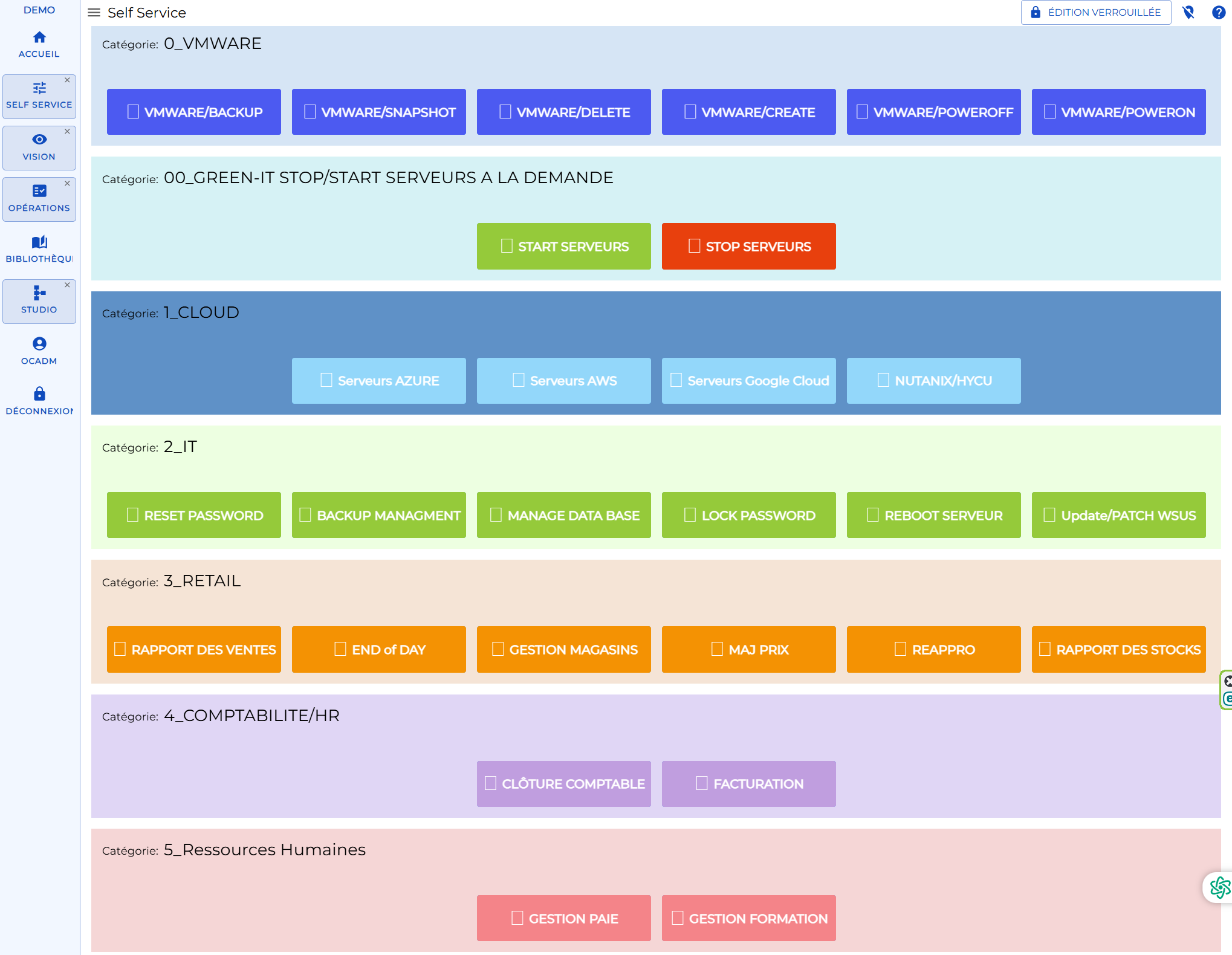This screenshot has width=1232, height=955.
Task: Open CLÔTURE COMPTABLE
Action: 564,784
